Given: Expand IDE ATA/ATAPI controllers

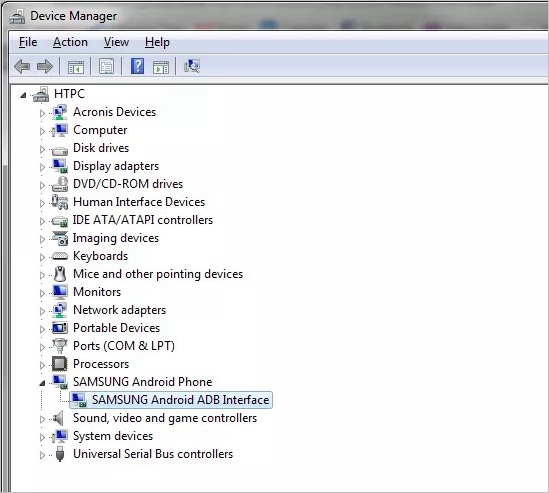Looking at the screenshot, I should click(x=42, y=221).
